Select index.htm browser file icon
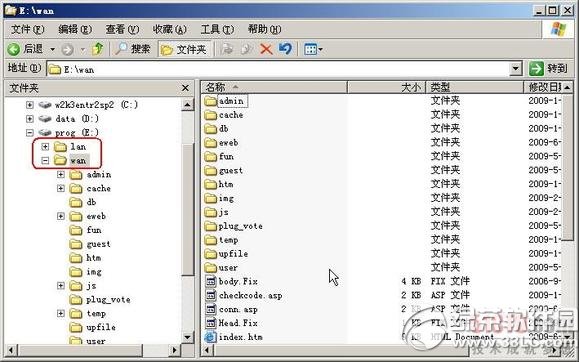The height and width of the screenshot is (362, 579). coord(210,337)
